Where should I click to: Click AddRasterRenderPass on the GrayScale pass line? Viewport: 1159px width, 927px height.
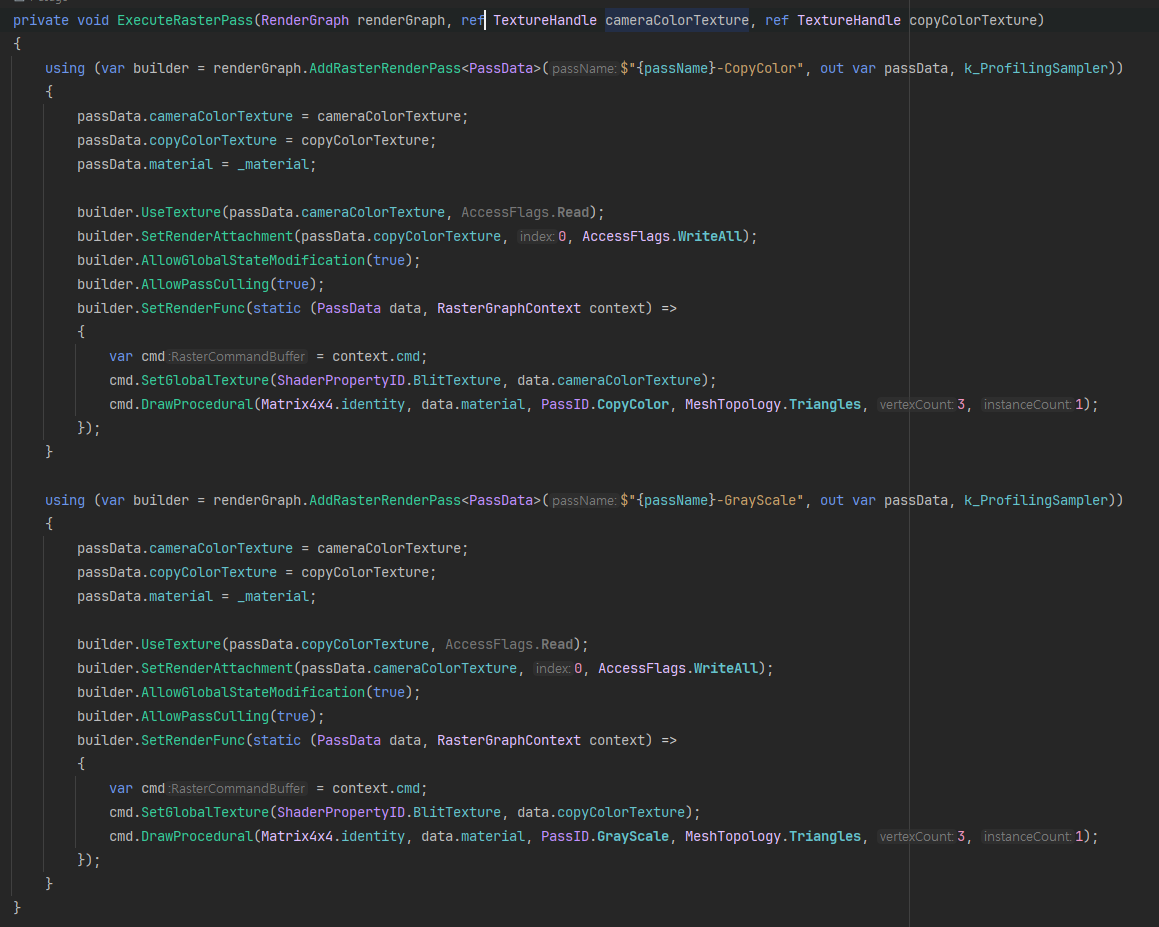point(385,500)
